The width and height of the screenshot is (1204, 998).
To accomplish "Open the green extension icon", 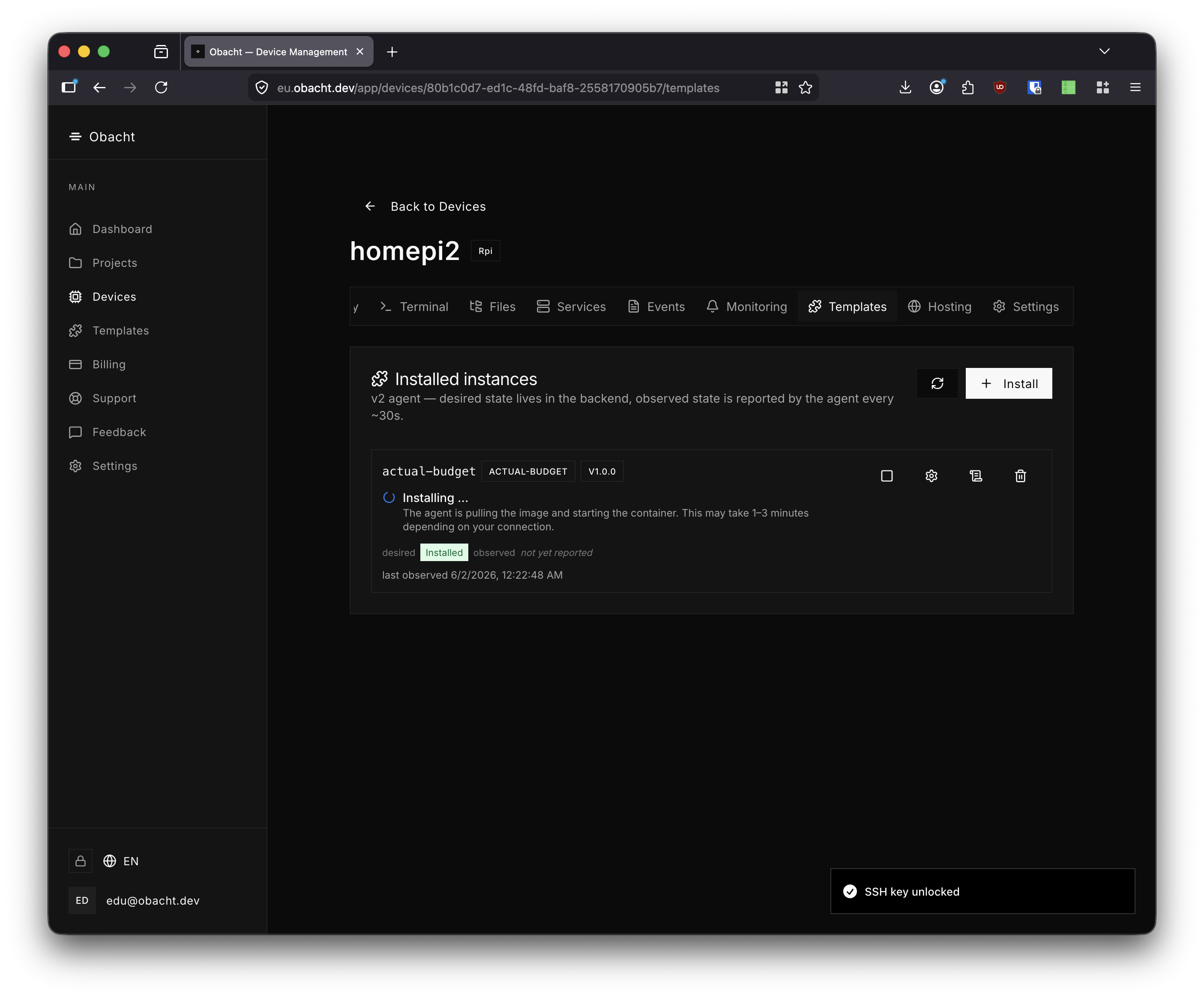I will pos(1068,87).
